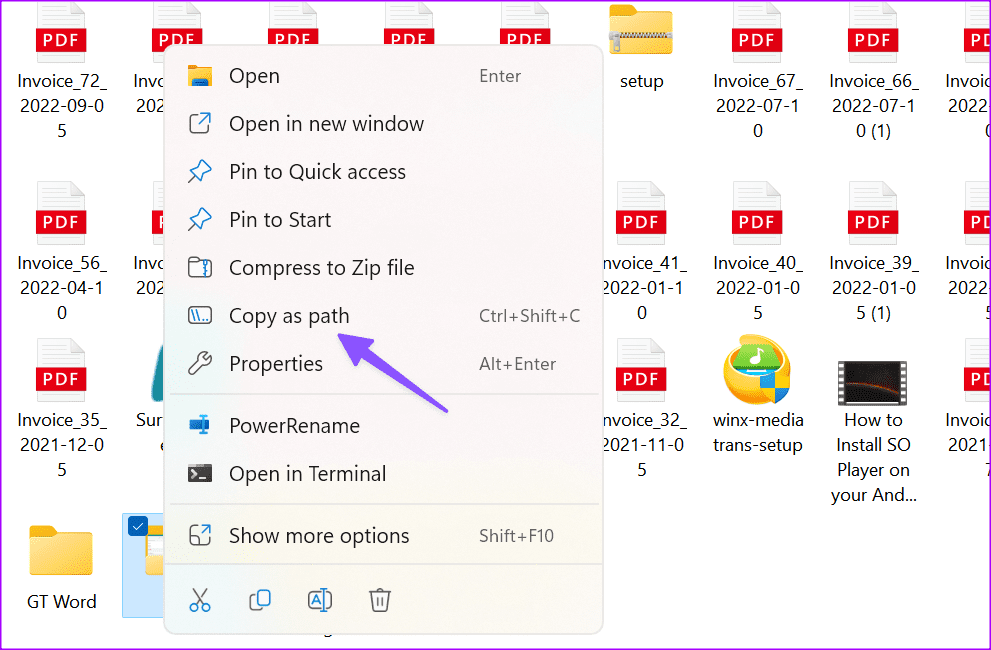Click the Delete trash can icon

[x=380, y=600]
